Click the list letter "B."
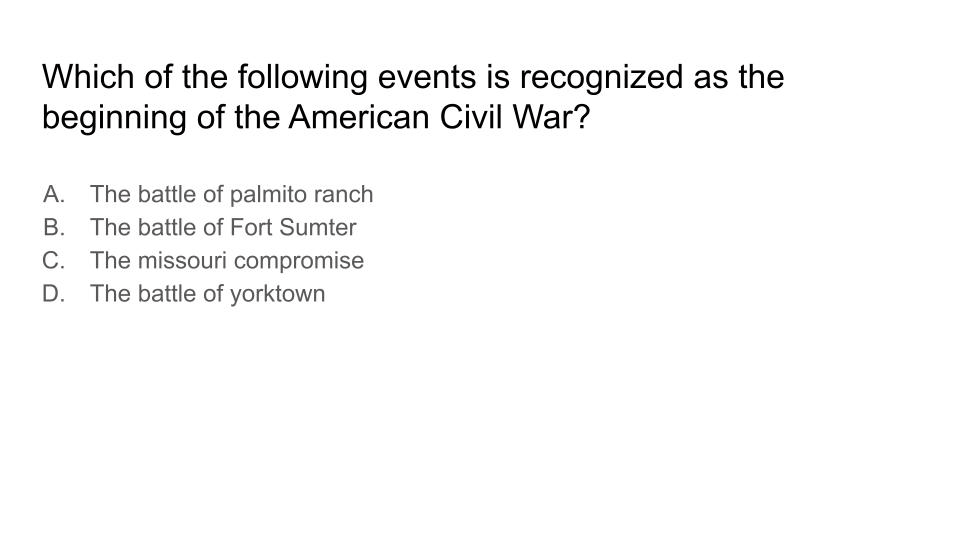 (x=54, y=228)
